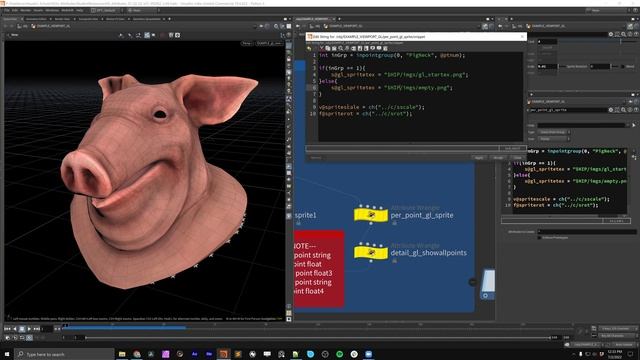This screenshot has width=640, height=360.
Task: Open the Help menu
Action: point(80,10)
